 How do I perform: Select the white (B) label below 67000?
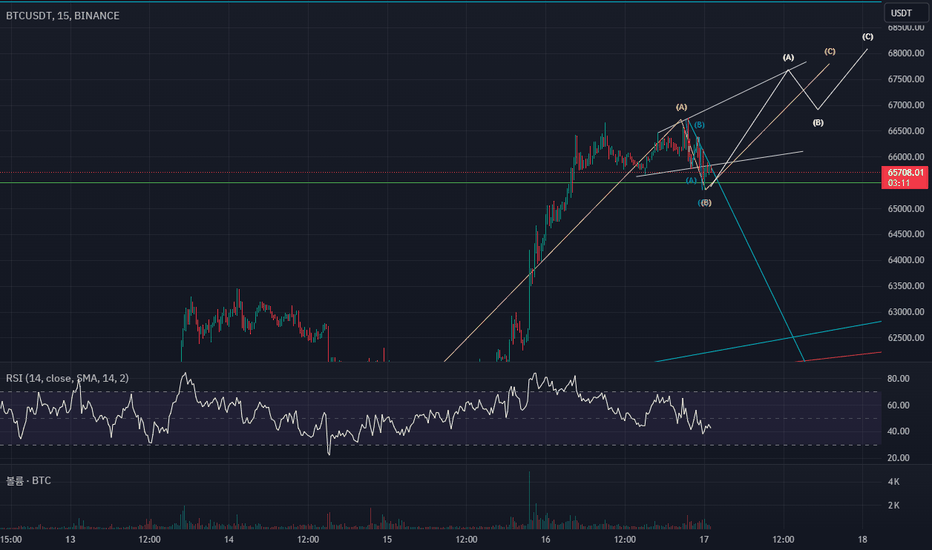[x=818, y=122]
